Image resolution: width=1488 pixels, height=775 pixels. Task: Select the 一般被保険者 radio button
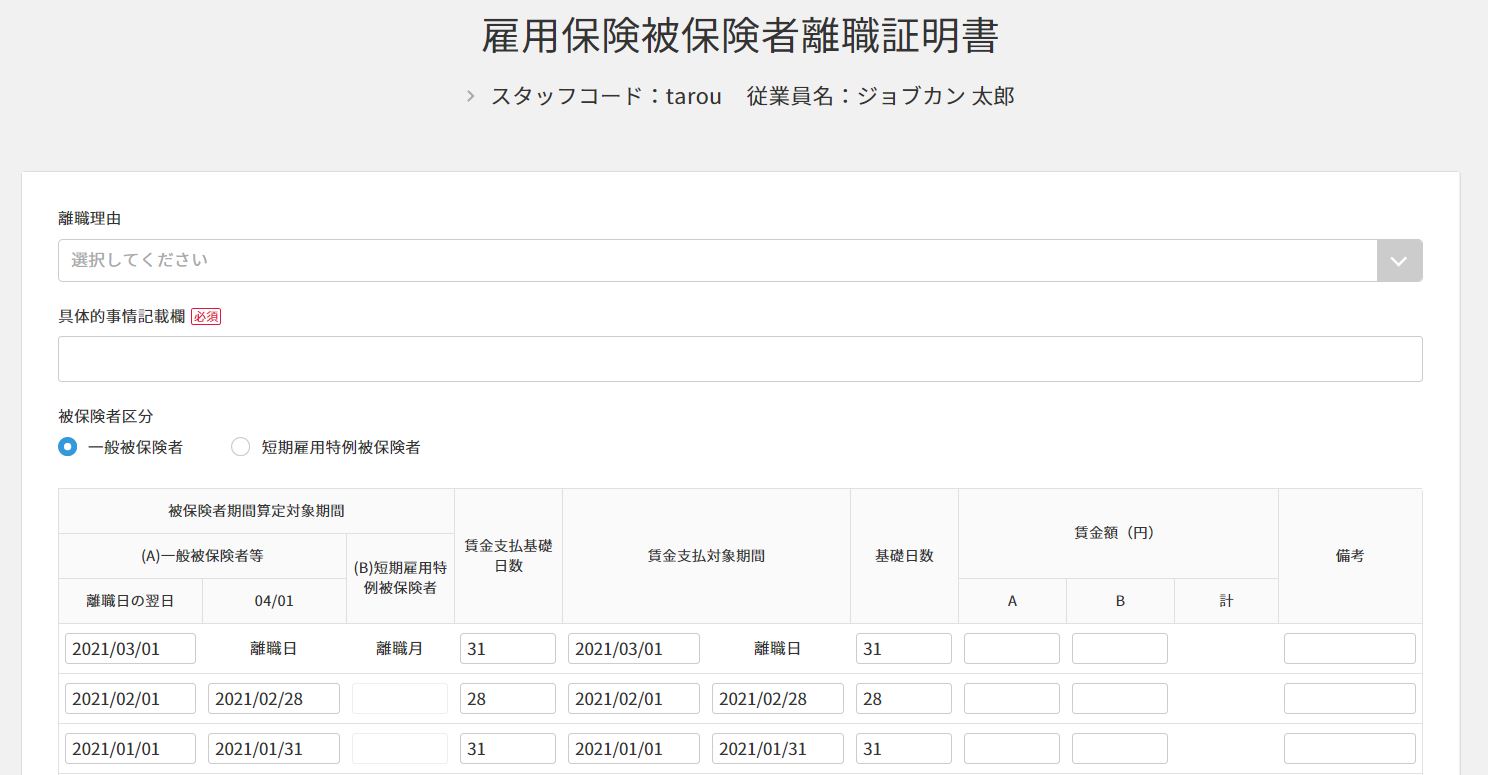click(68, 448)
